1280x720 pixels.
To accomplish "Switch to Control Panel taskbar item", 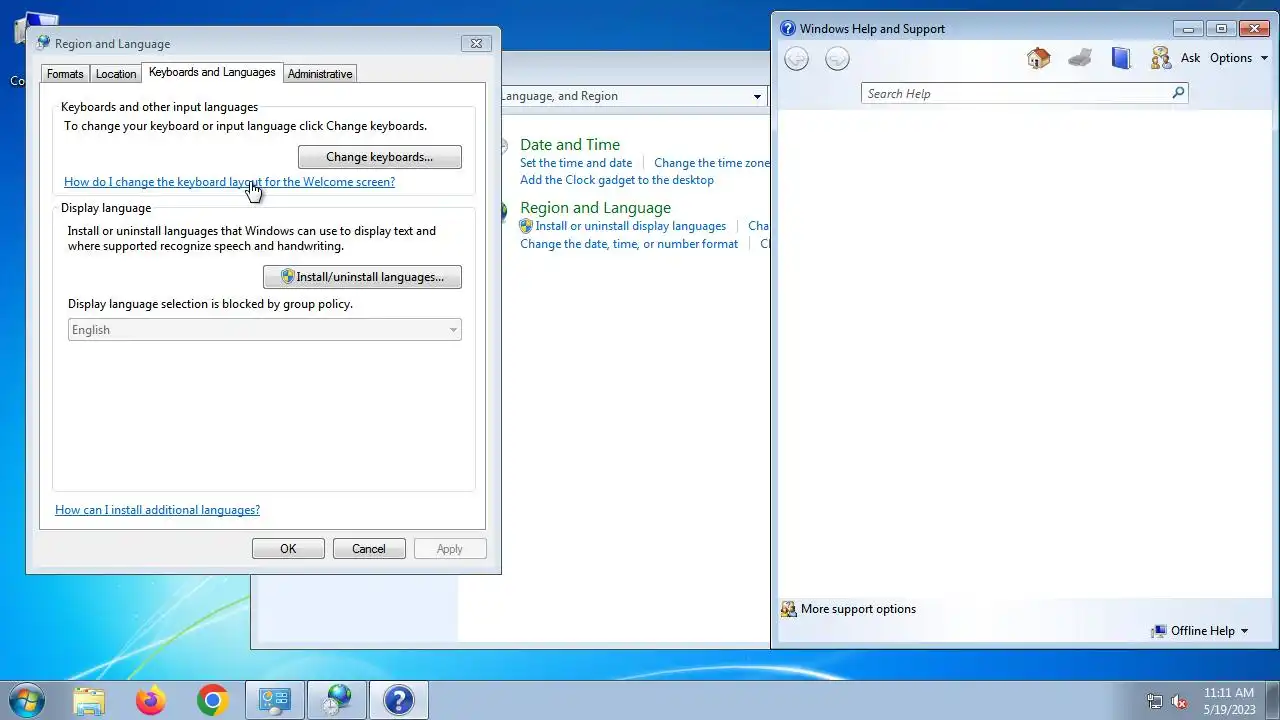I will [x=274, y=700].
